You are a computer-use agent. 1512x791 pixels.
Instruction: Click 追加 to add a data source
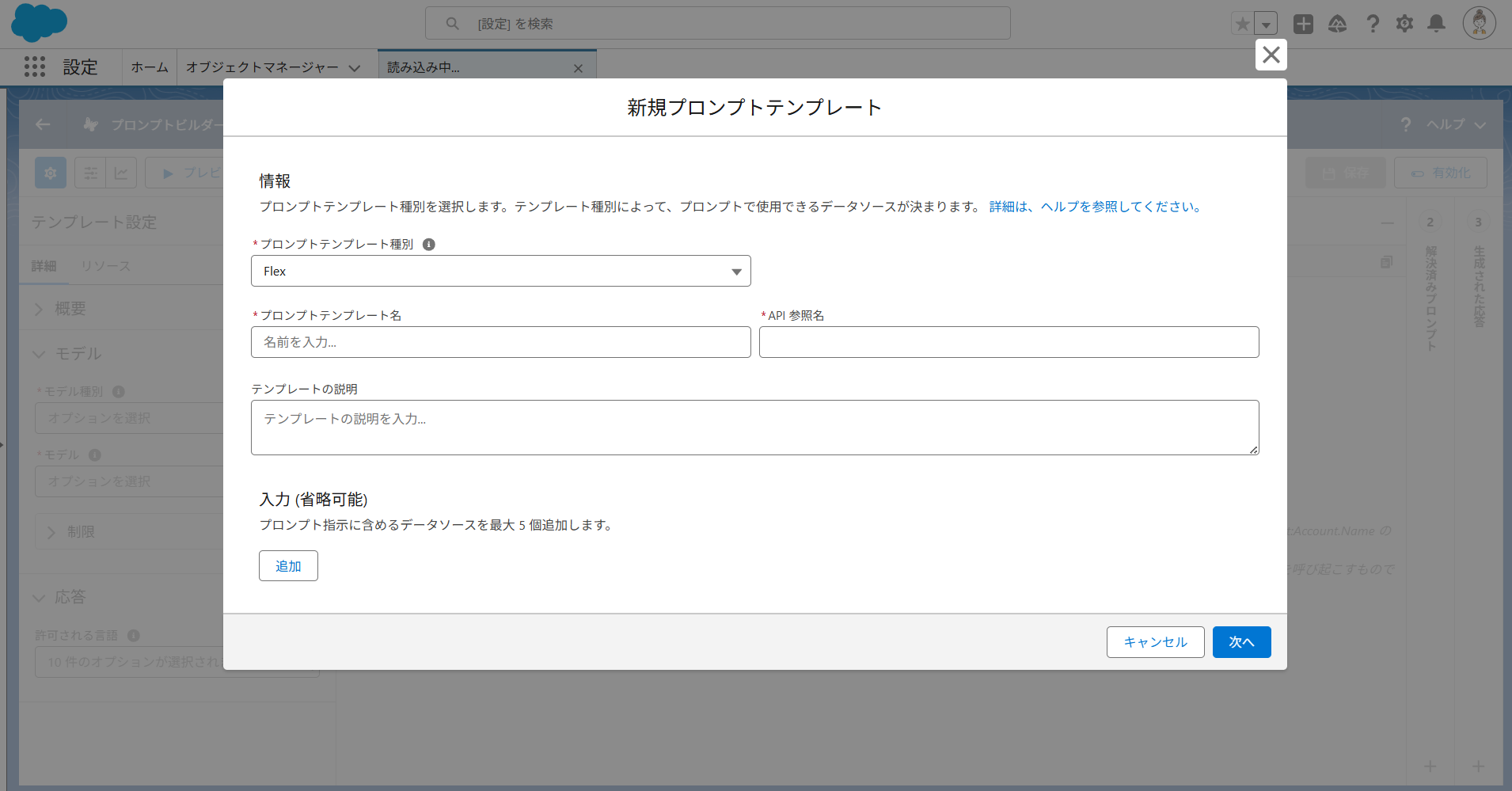pos(288,565)
